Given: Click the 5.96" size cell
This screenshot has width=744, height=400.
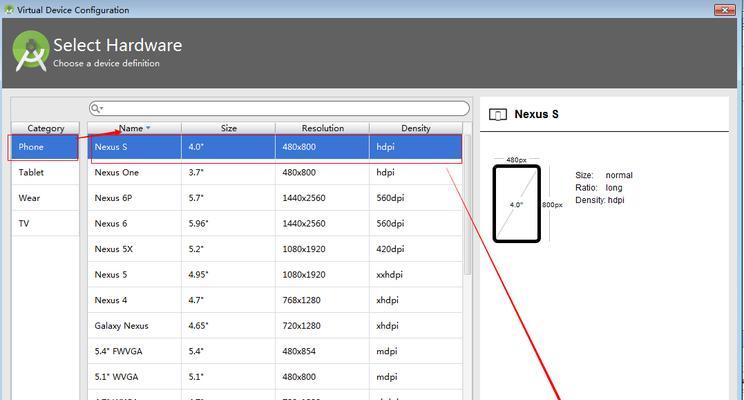Looking at the screenshot, I should pyautogui.click(x=228, y=223).
